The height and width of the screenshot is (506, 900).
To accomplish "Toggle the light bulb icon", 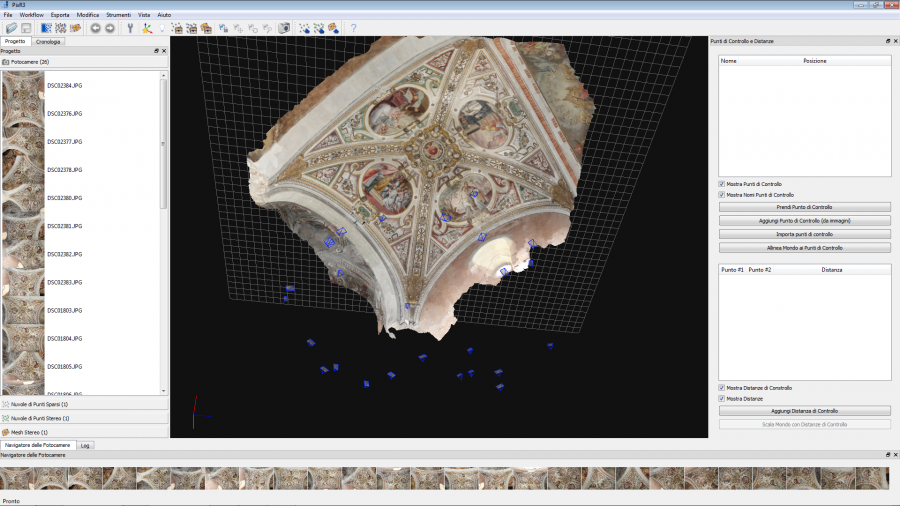I will pyautogui.click(x=162, y=28).
